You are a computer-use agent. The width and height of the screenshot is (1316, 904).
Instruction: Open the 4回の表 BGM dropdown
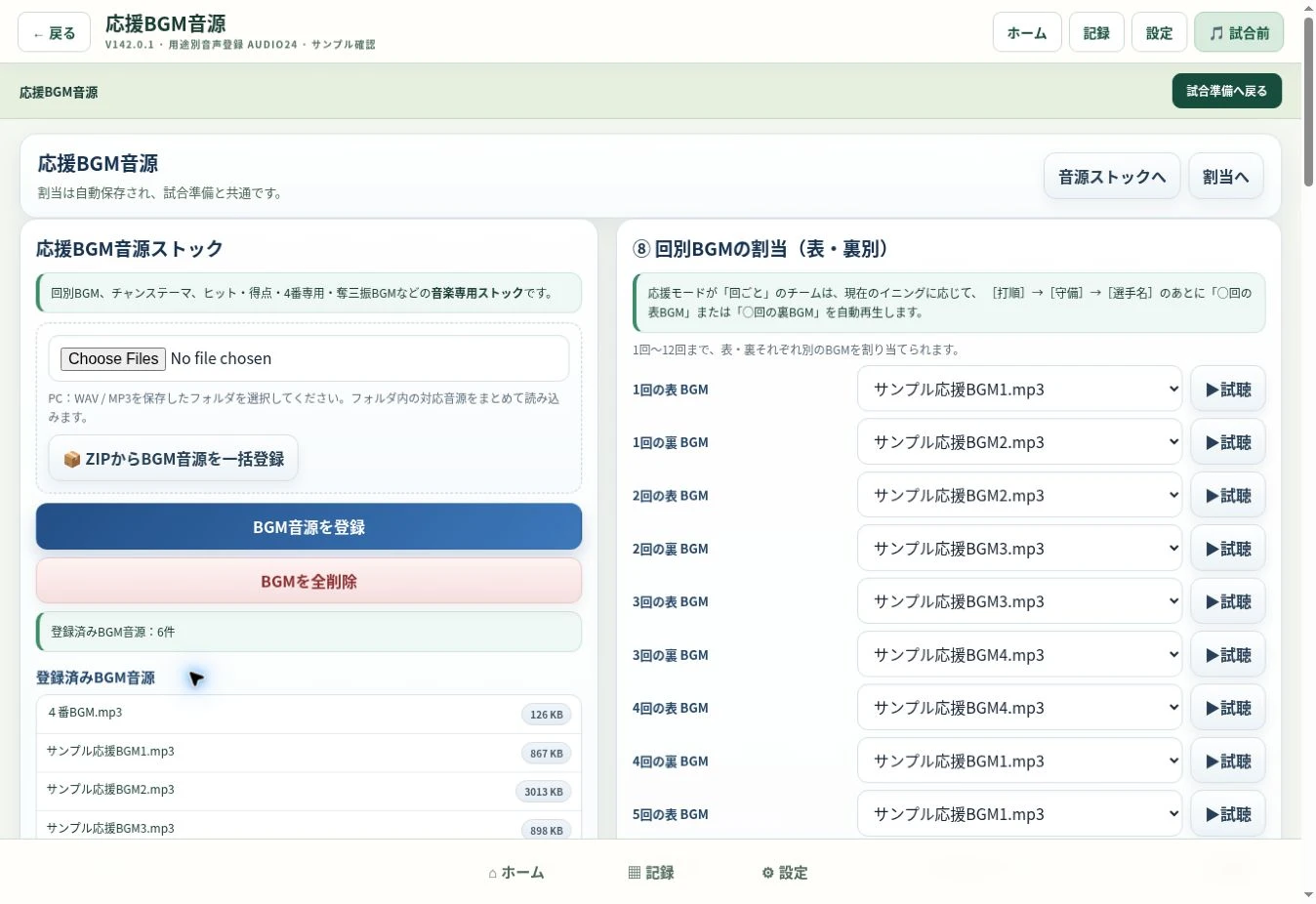coord(1019,708)
